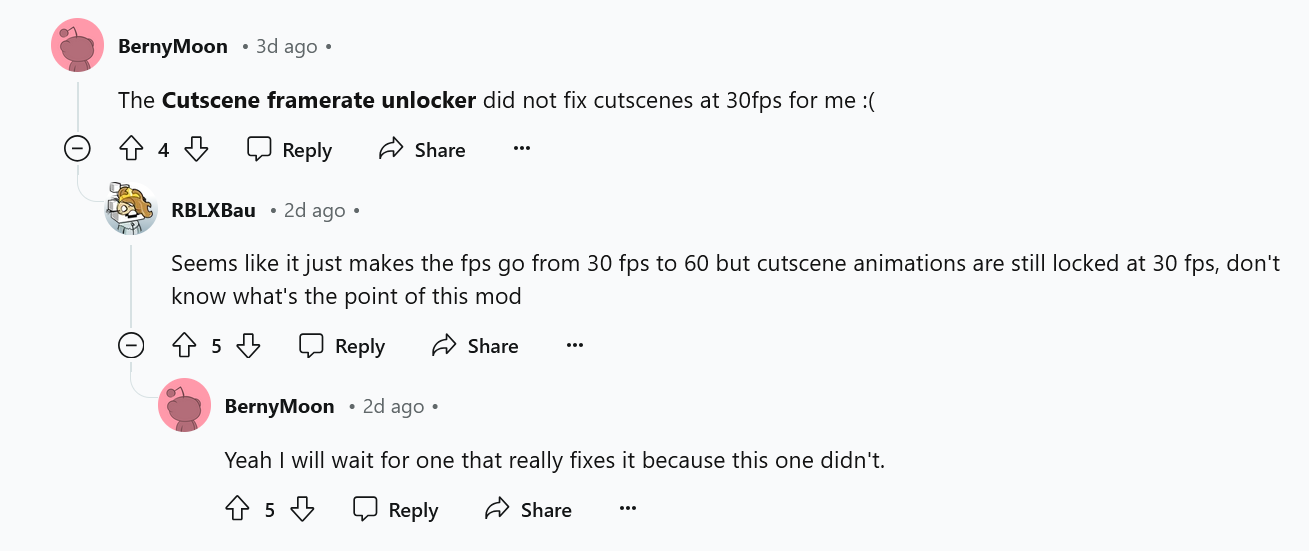Open more options on RBLXBau's comment
Viewport: 1309px width, 551px height.
point(574,345)
